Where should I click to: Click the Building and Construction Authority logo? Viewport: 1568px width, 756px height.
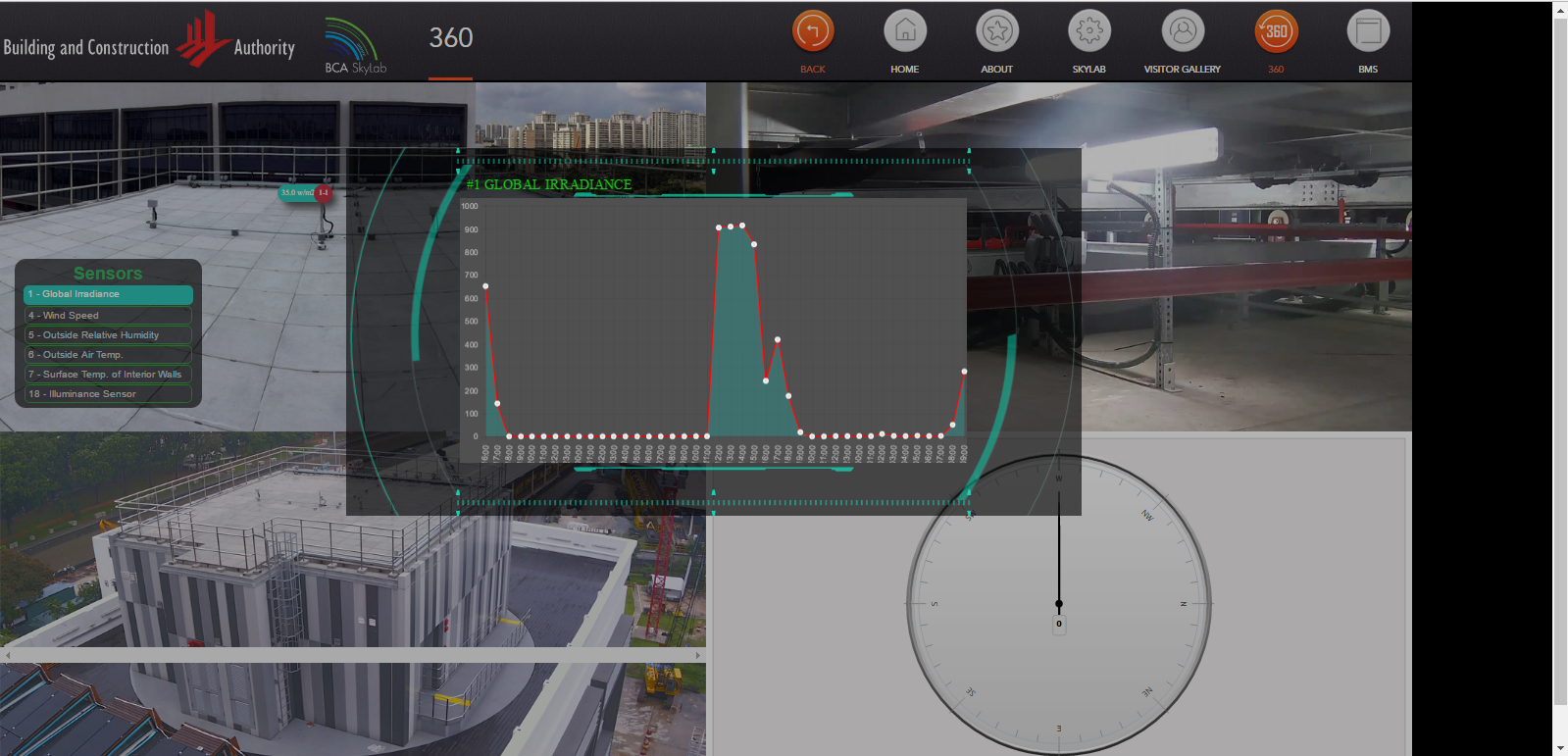149,43
